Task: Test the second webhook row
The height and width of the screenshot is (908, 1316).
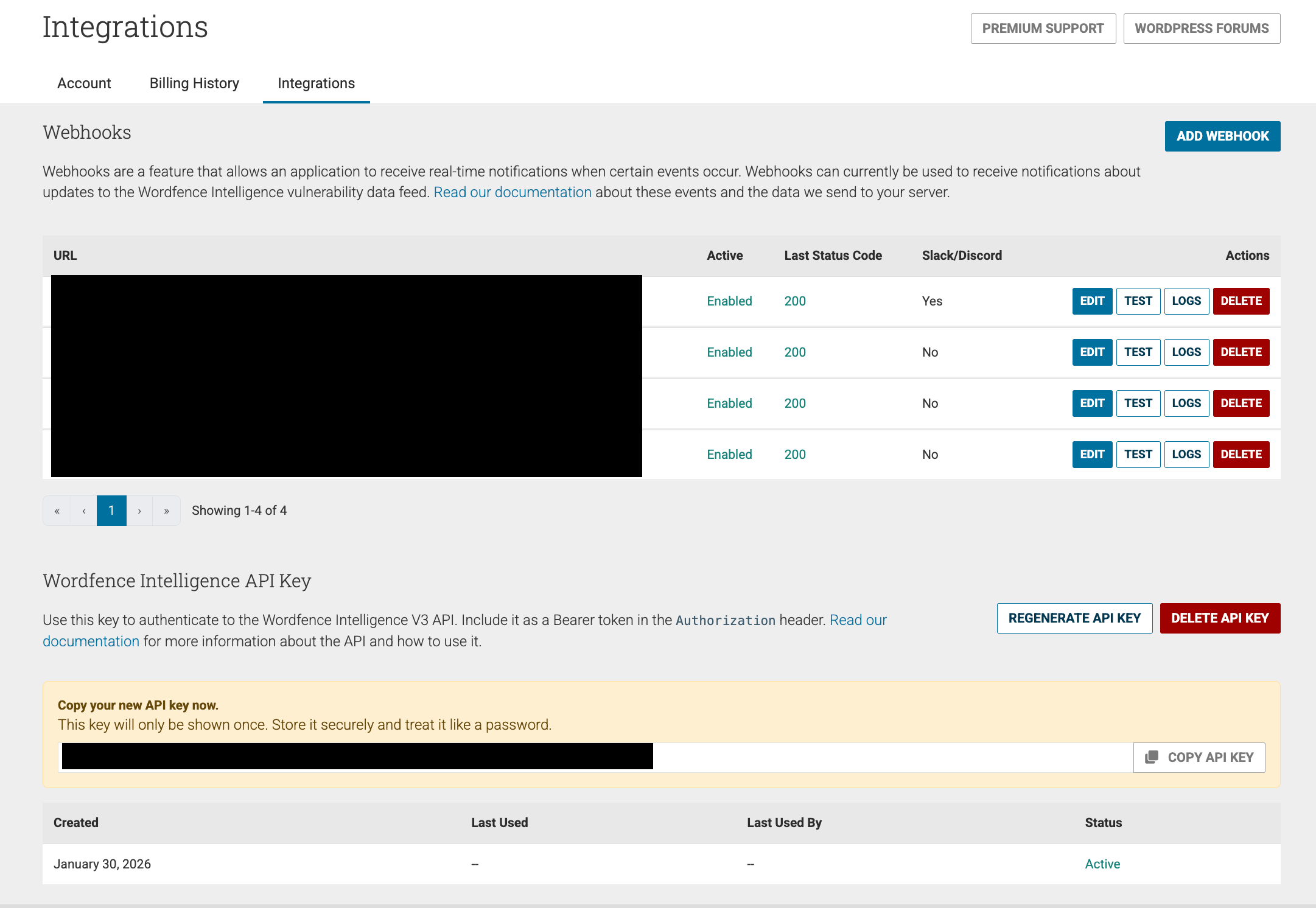Action: point(1138,352)
